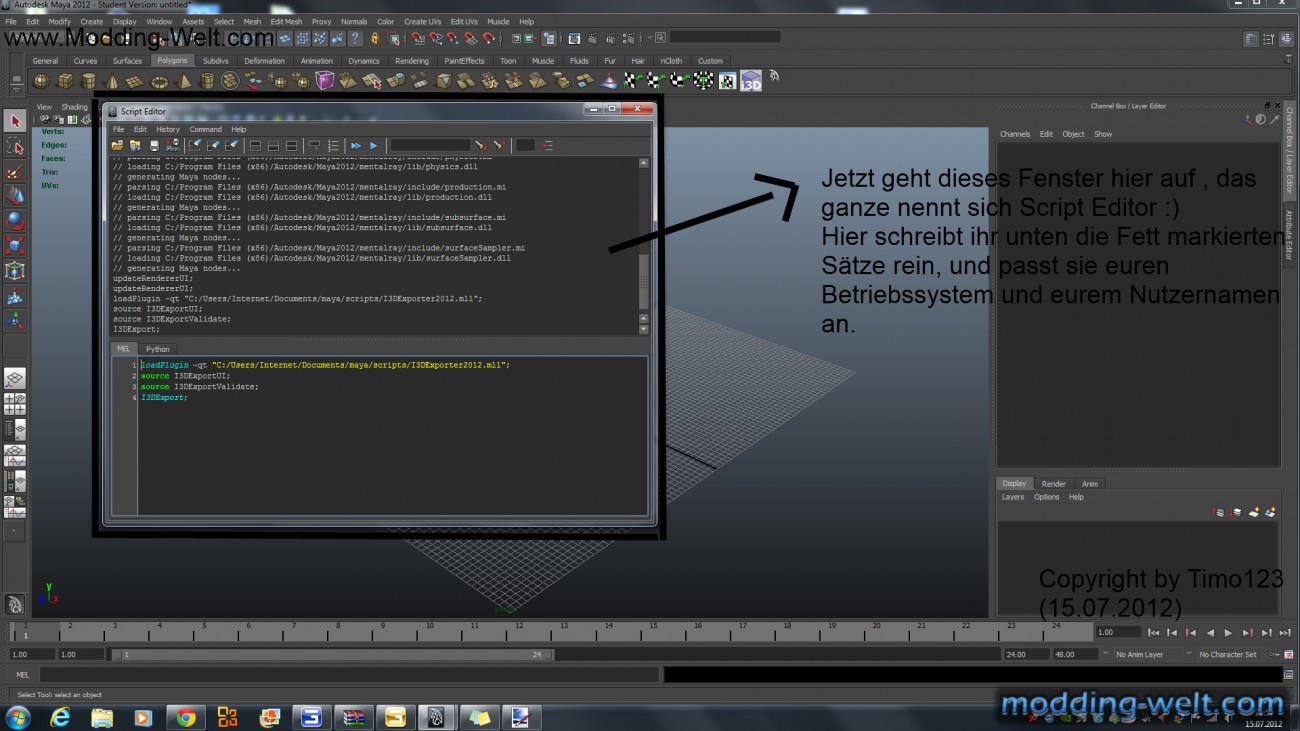Toggle echo all commands in Script Editor

pos(314,146)
